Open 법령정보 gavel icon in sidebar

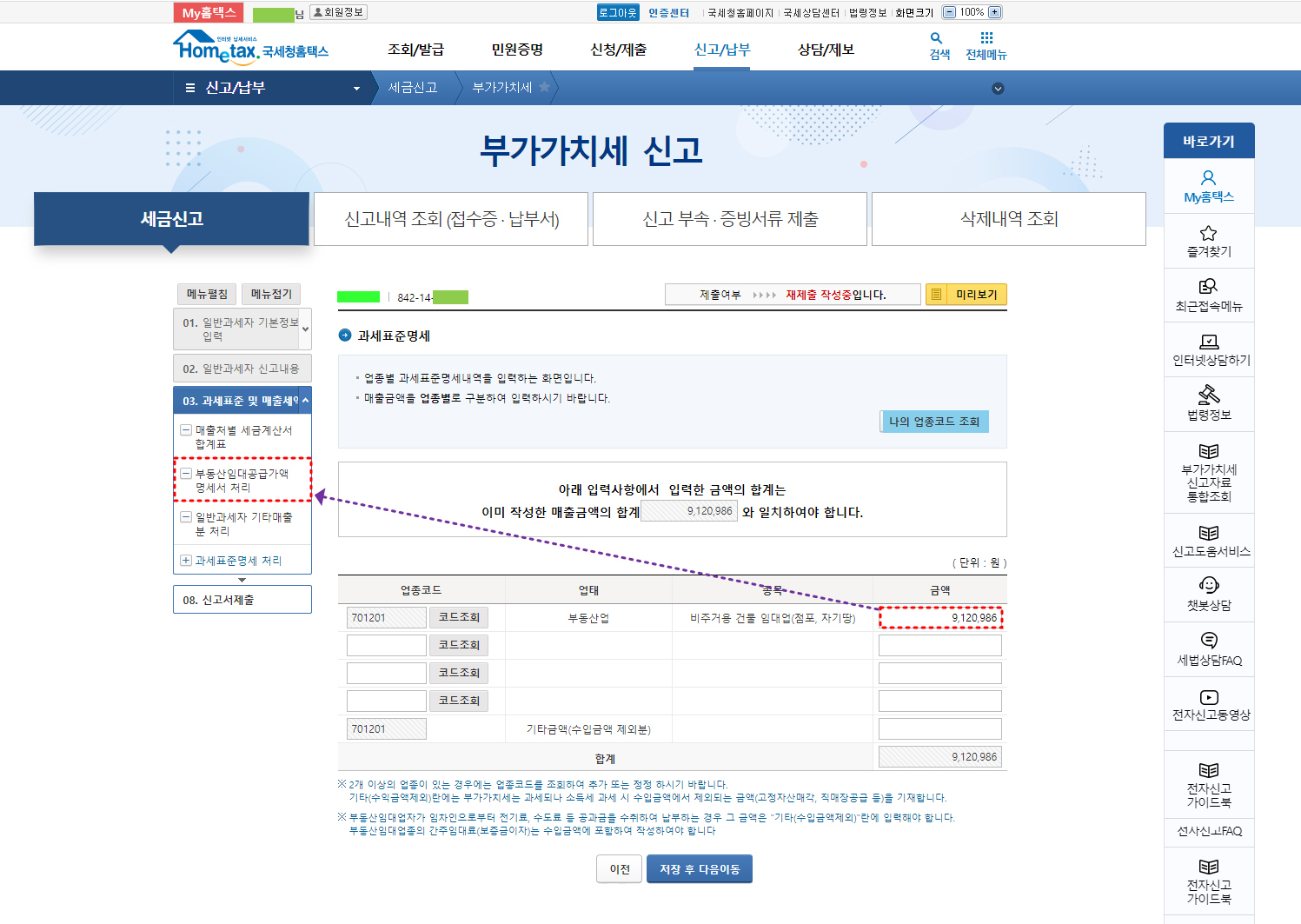coord(1208,395)
